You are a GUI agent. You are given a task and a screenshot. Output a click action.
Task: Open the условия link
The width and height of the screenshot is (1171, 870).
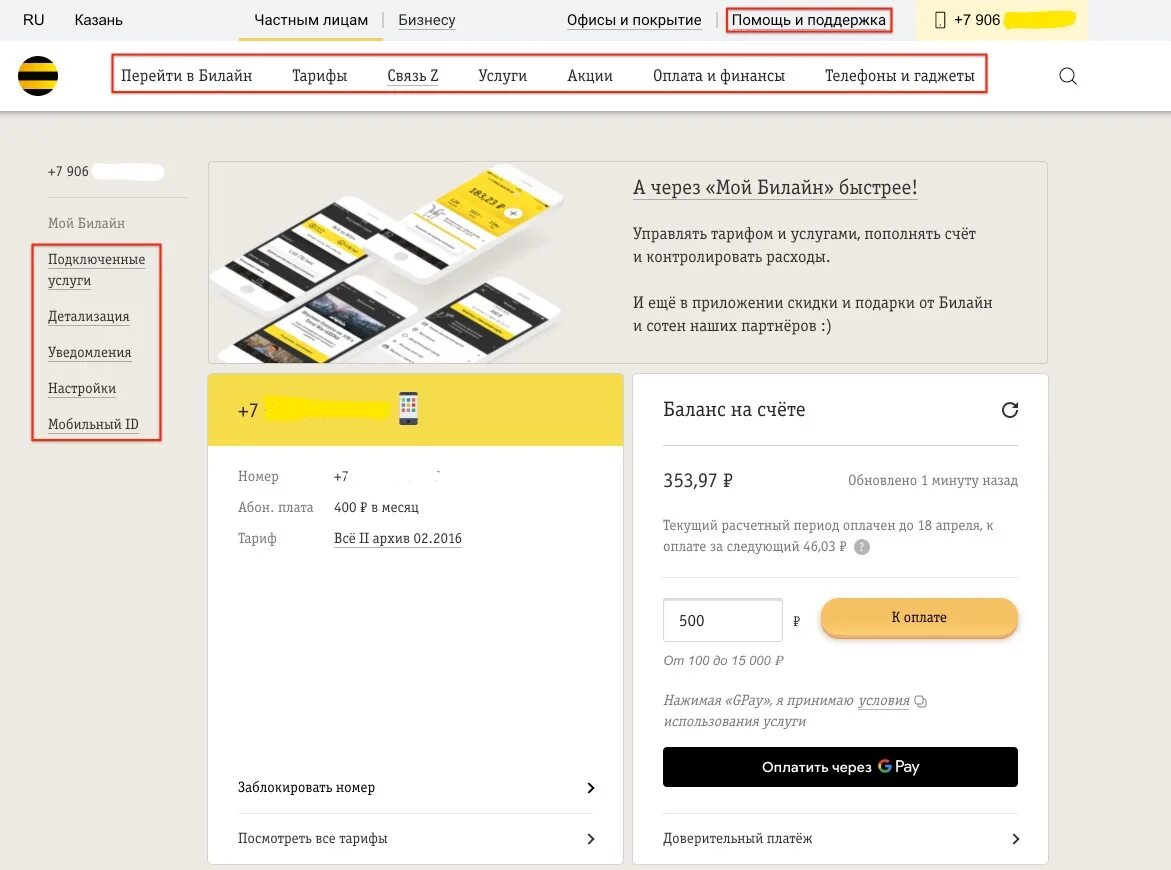[x=884, y=700]
